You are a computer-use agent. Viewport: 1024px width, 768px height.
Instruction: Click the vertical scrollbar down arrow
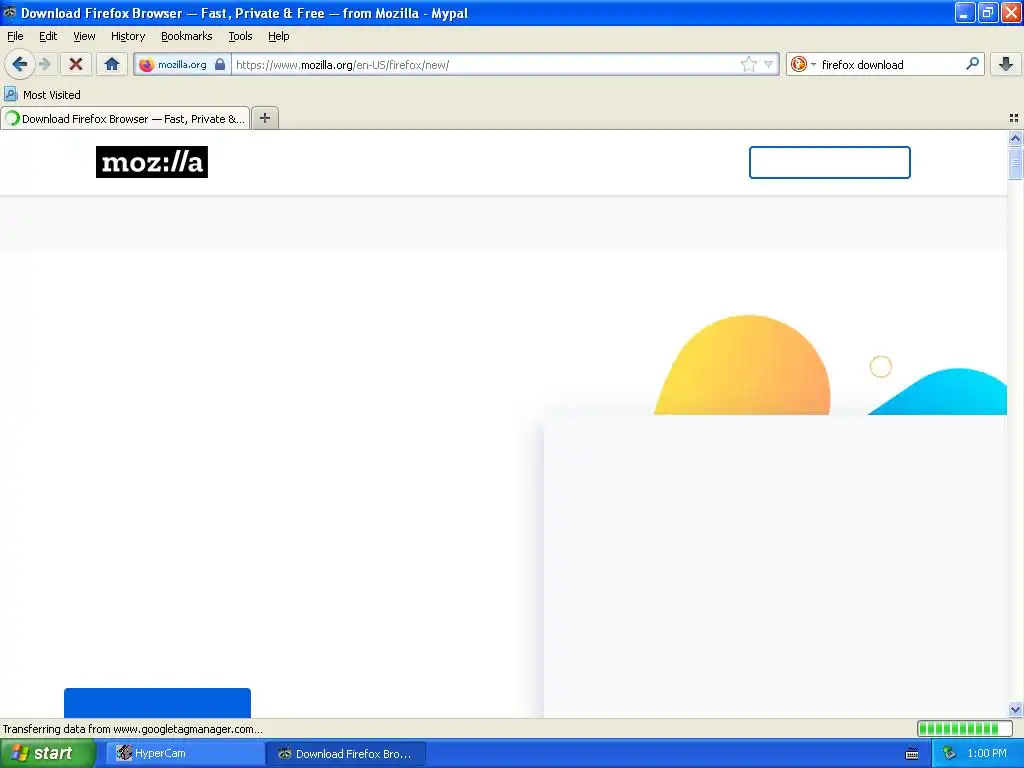coord(1015,709)
